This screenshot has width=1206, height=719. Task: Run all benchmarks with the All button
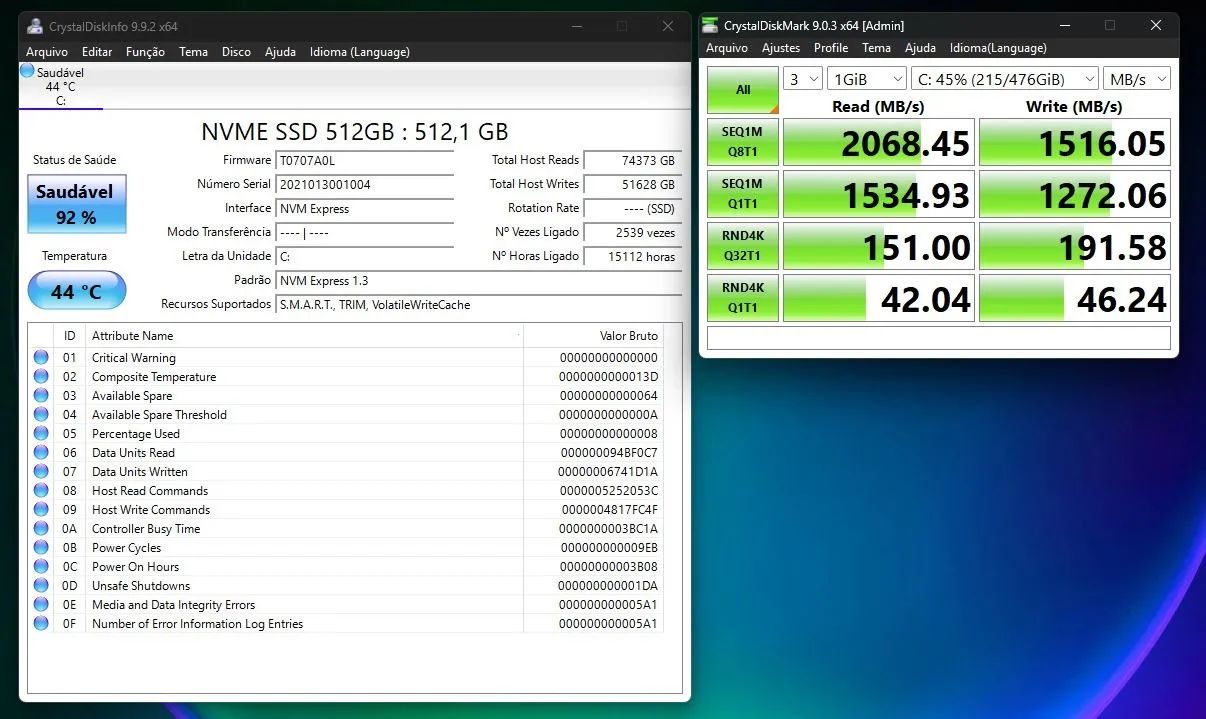tap(743, 90)
